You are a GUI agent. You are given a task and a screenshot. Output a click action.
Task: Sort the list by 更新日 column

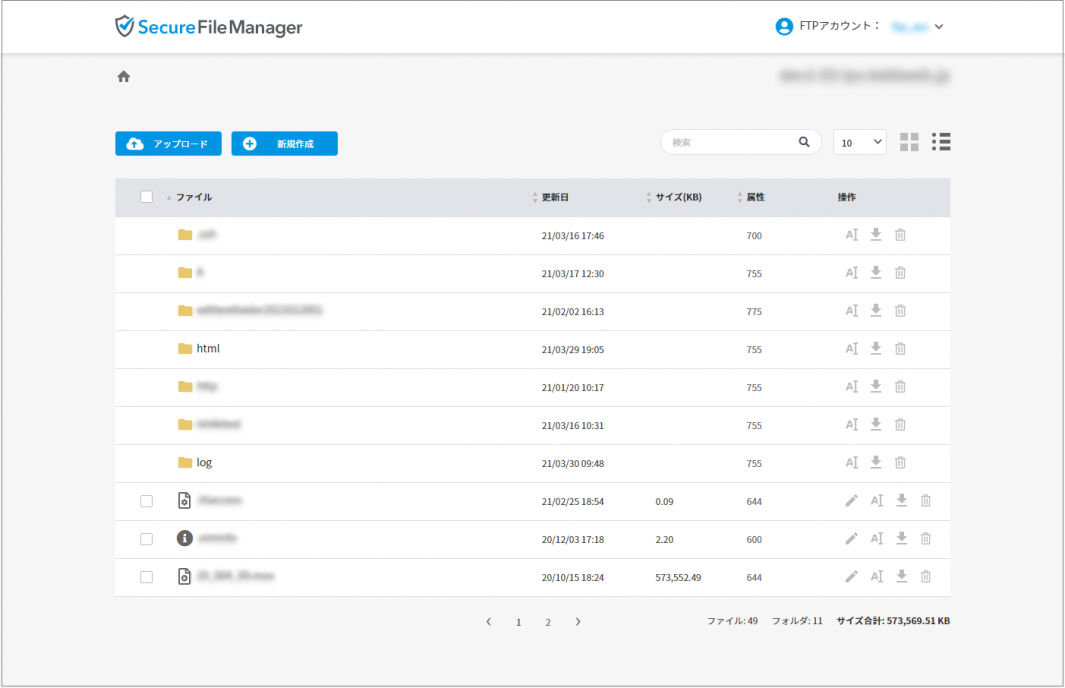pos(555,197)
